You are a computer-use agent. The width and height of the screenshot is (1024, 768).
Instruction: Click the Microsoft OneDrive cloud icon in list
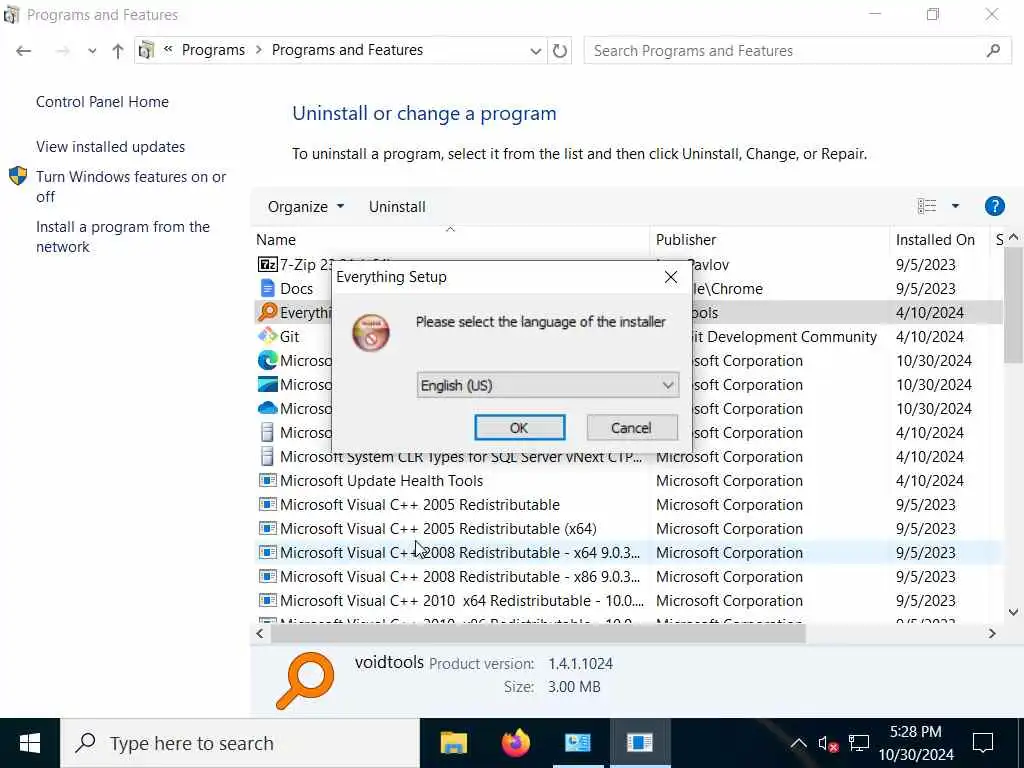268,408
